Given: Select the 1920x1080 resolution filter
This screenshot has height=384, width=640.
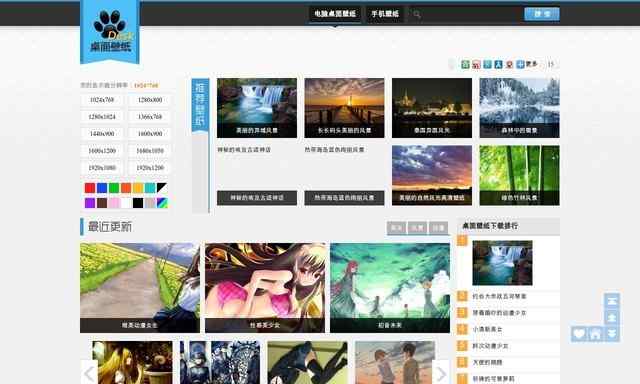Looking at the screenshot, I should click(102, 168).
